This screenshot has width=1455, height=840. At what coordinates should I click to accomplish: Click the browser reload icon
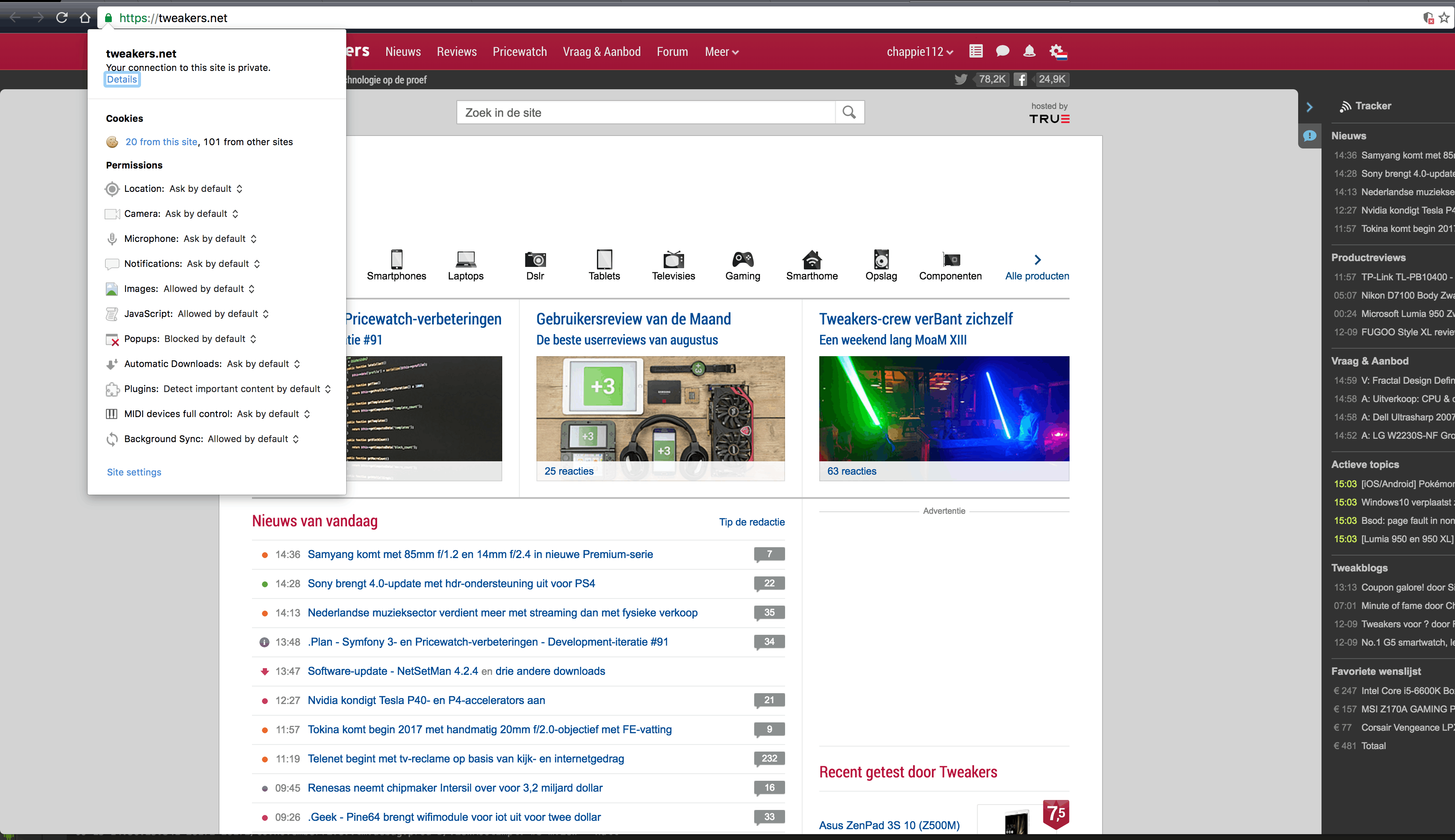click(x=62, y=18)
